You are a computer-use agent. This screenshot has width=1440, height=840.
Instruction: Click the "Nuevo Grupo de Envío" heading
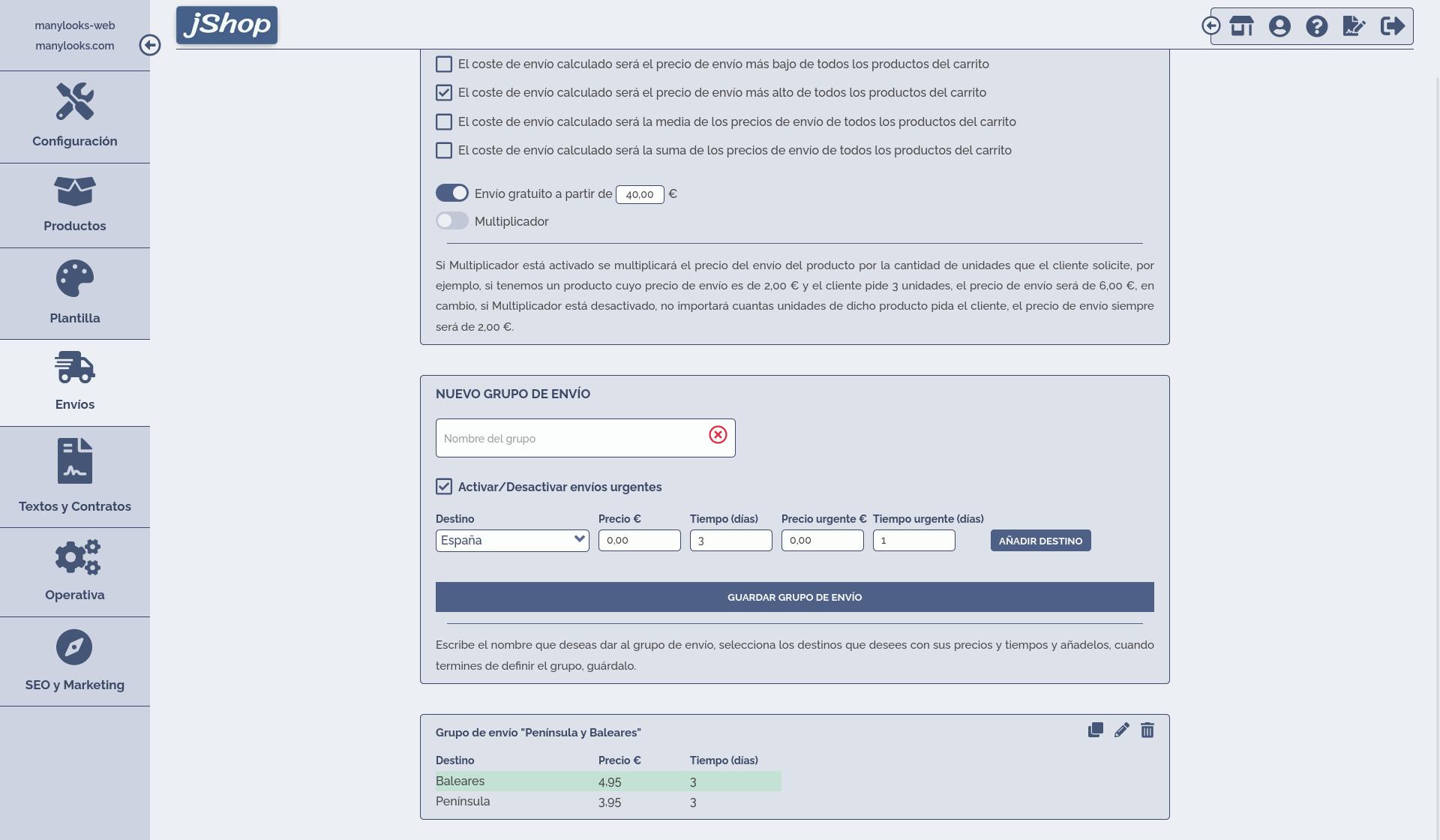coord(513,394)
